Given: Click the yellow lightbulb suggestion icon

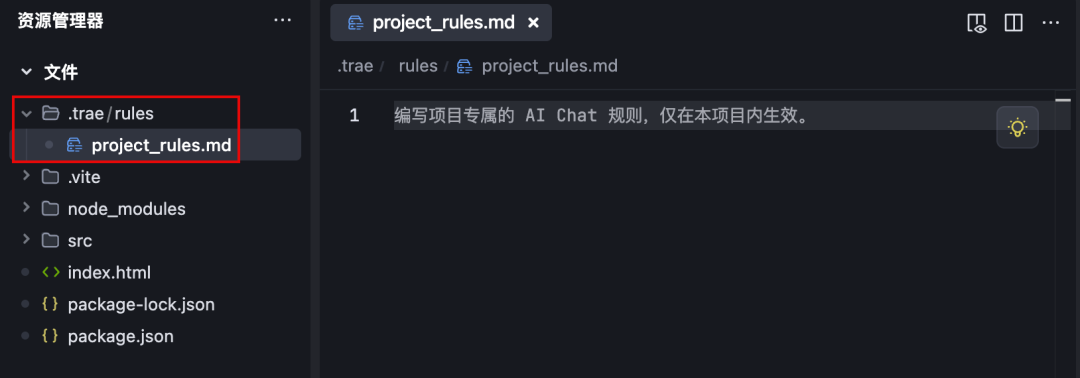Looking at the screenshot, I should 1017,127.
